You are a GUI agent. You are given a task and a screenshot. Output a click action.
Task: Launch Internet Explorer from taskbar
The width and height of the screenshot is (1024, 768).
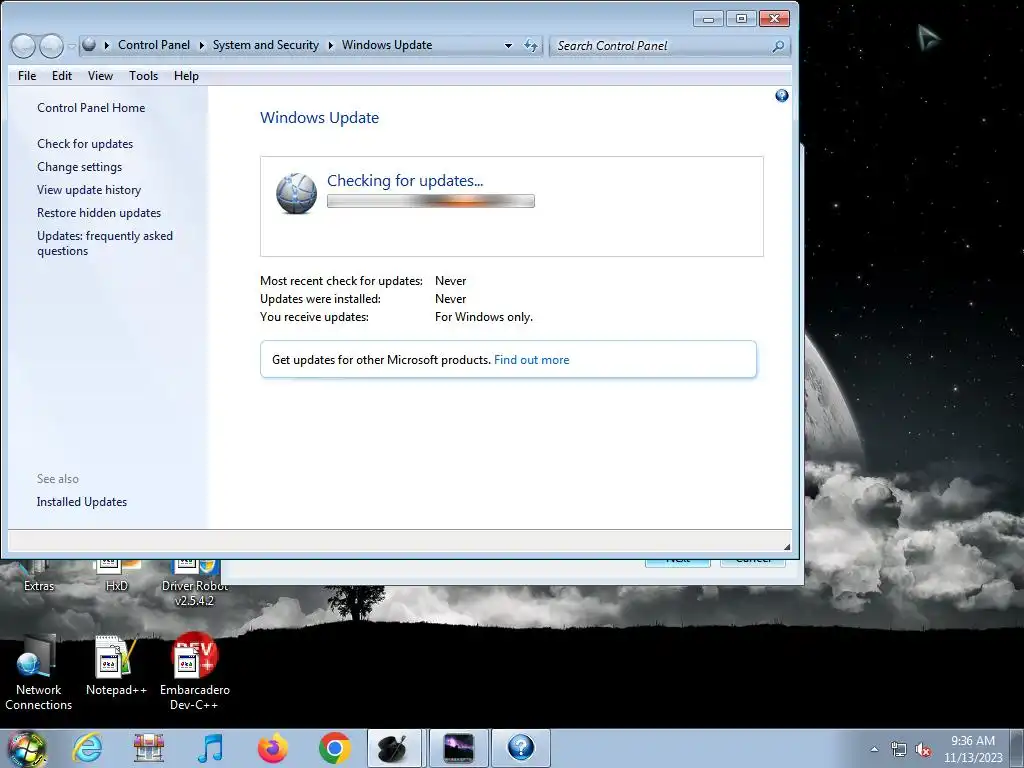click(x=88, y=748)
